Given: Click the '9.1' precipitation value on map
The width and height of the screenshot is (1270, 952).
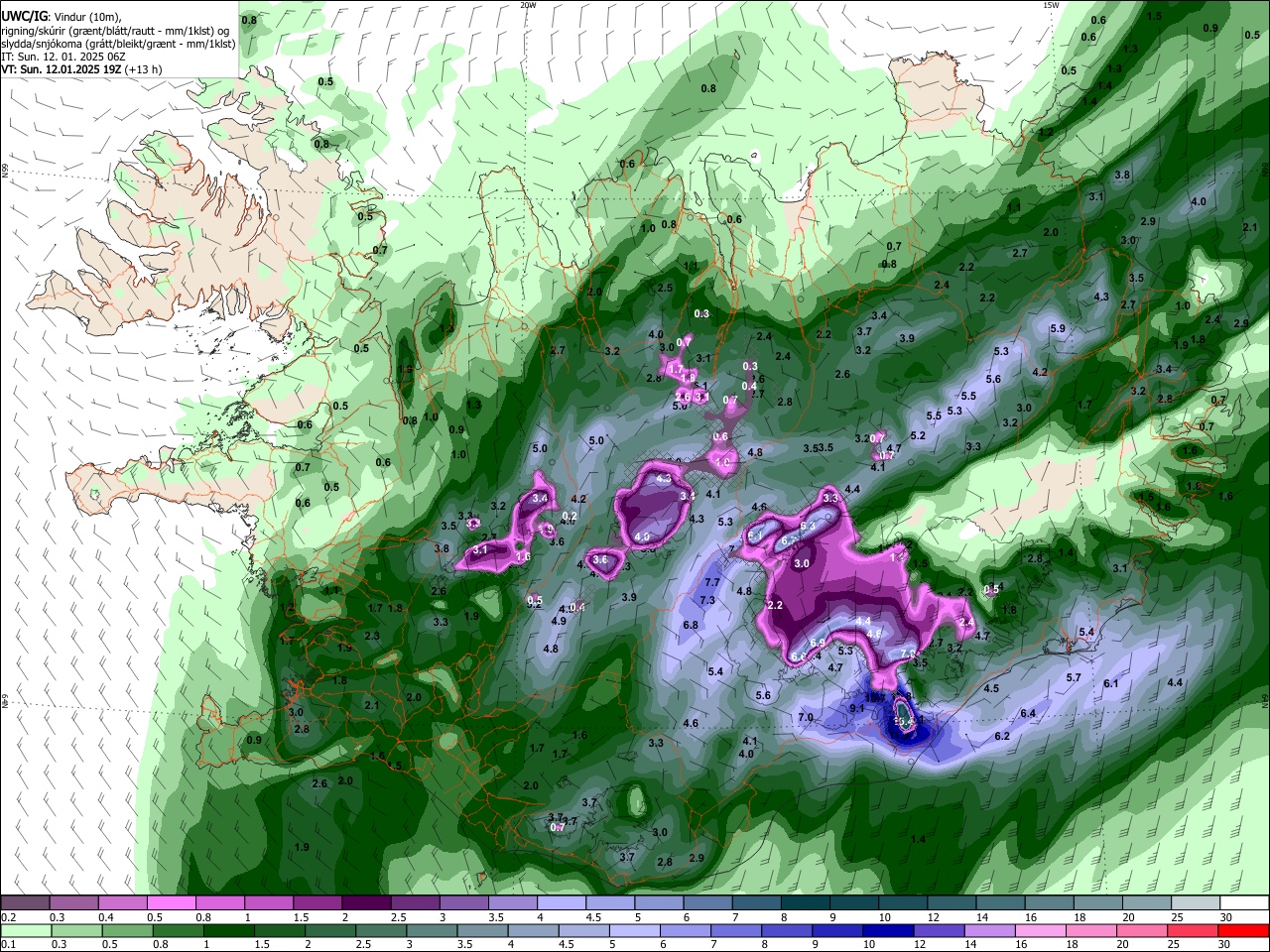Looking at the screenshot, I should 859,708.
